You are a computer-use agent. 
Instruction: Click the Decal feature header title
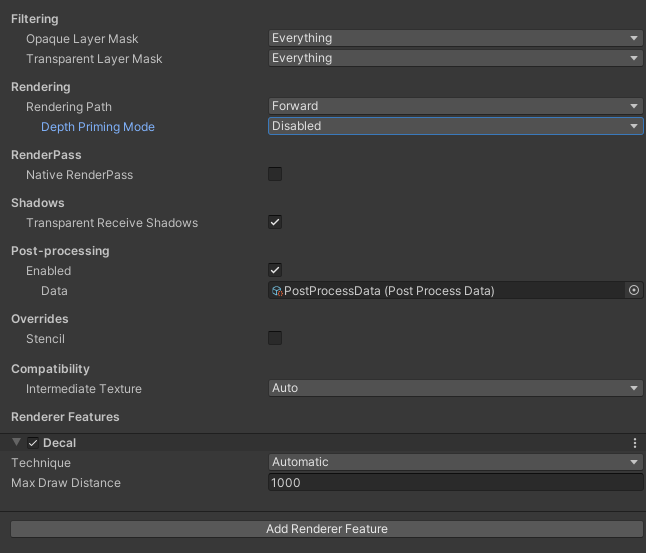tap(60, 443)
